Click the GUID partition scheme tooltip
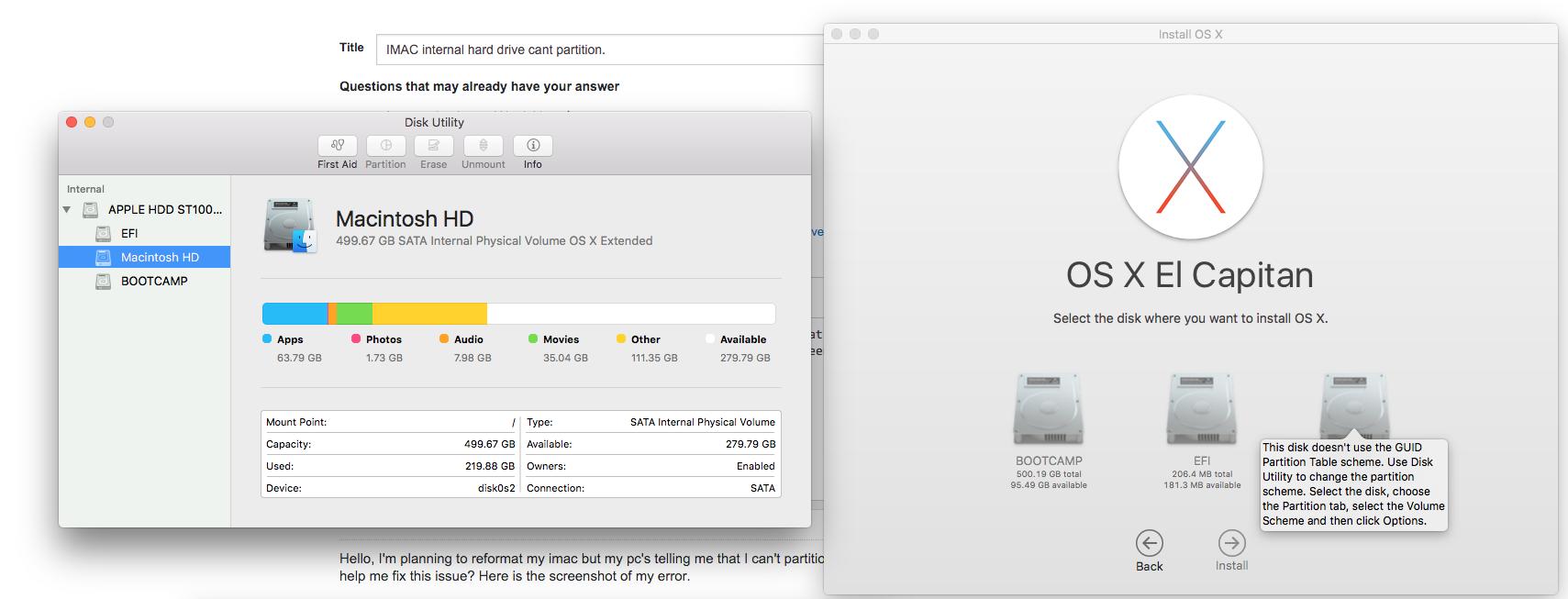The height and width of the screenshot is (599, 1568). point(1353,484)
